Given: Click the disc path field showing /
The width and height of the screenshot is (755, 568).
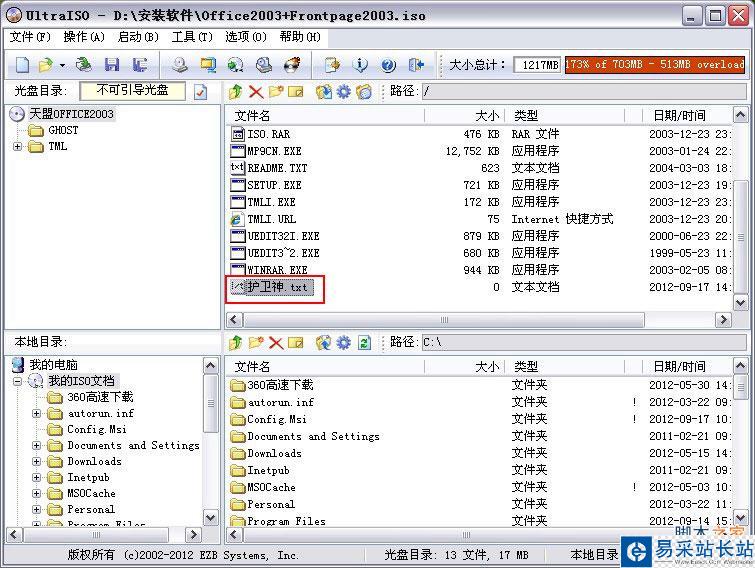Looking at the screenshot, I should pyautogui.click(x=584, y=91).
